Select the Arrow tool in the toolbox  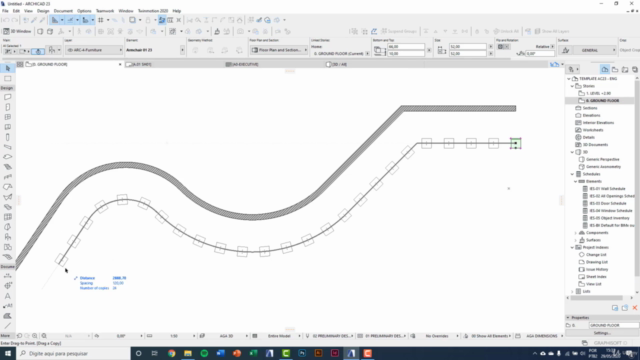(x=7, y=68)
